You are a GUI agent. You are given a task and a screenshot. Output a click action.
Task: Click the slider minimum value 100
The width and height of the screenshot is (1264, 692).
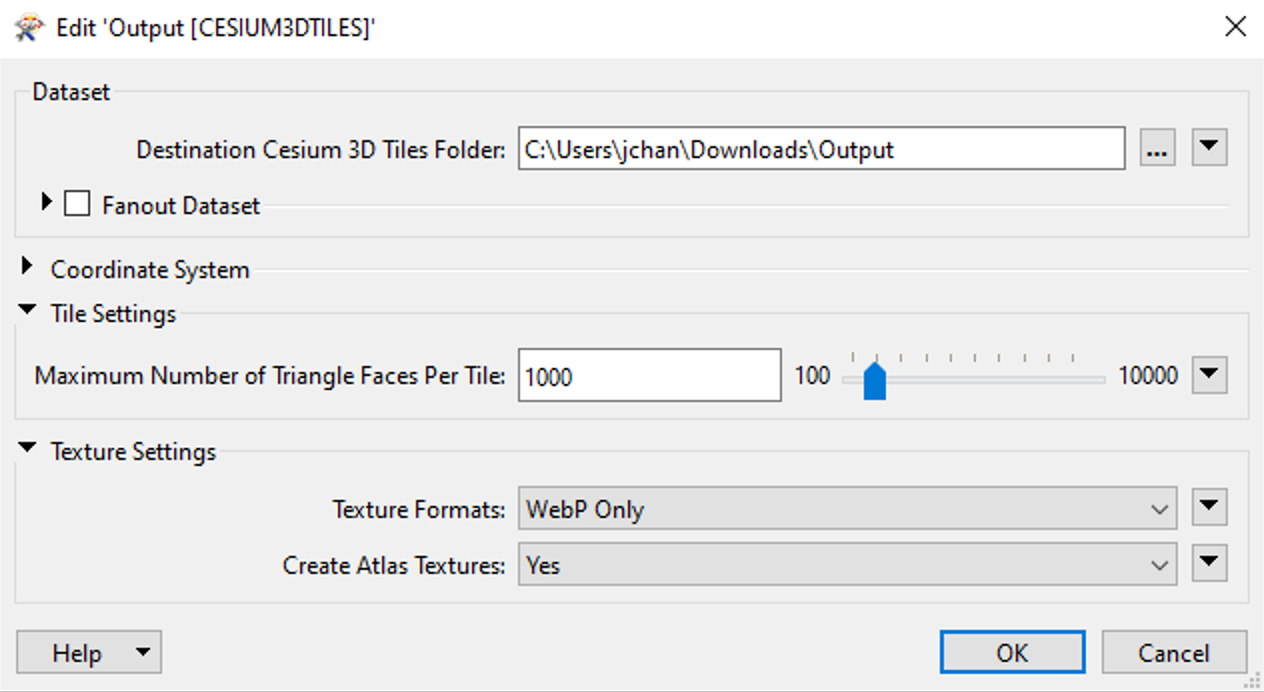(x=812, y=376)
